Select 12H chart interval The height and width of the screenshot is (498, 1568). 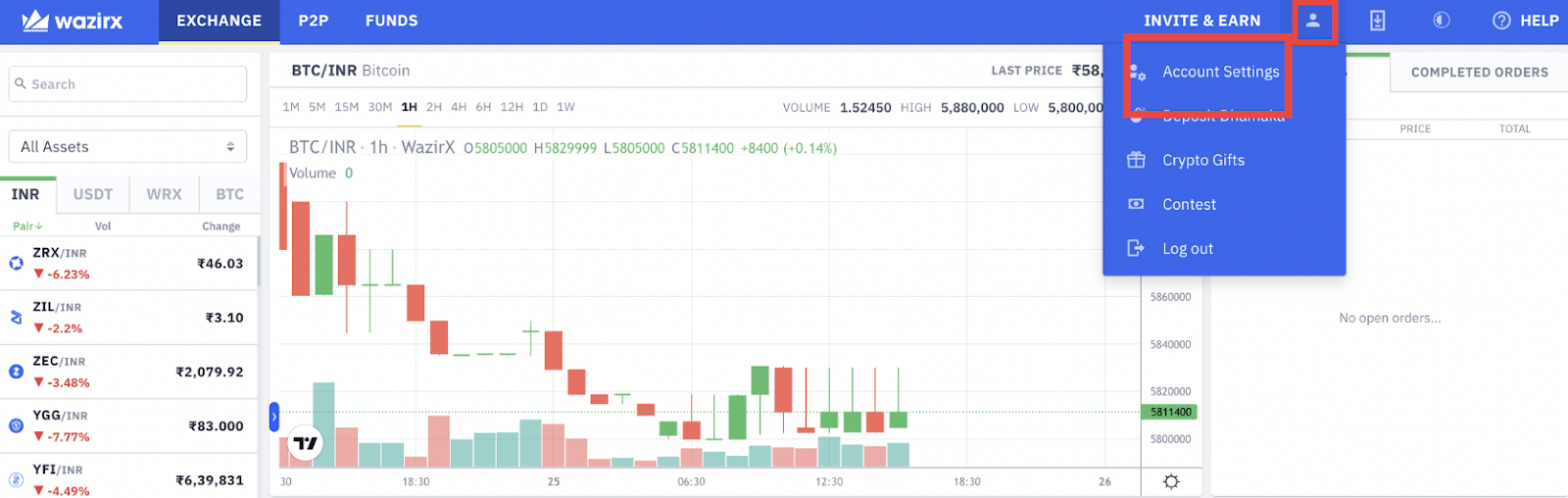tap(512, 107)
